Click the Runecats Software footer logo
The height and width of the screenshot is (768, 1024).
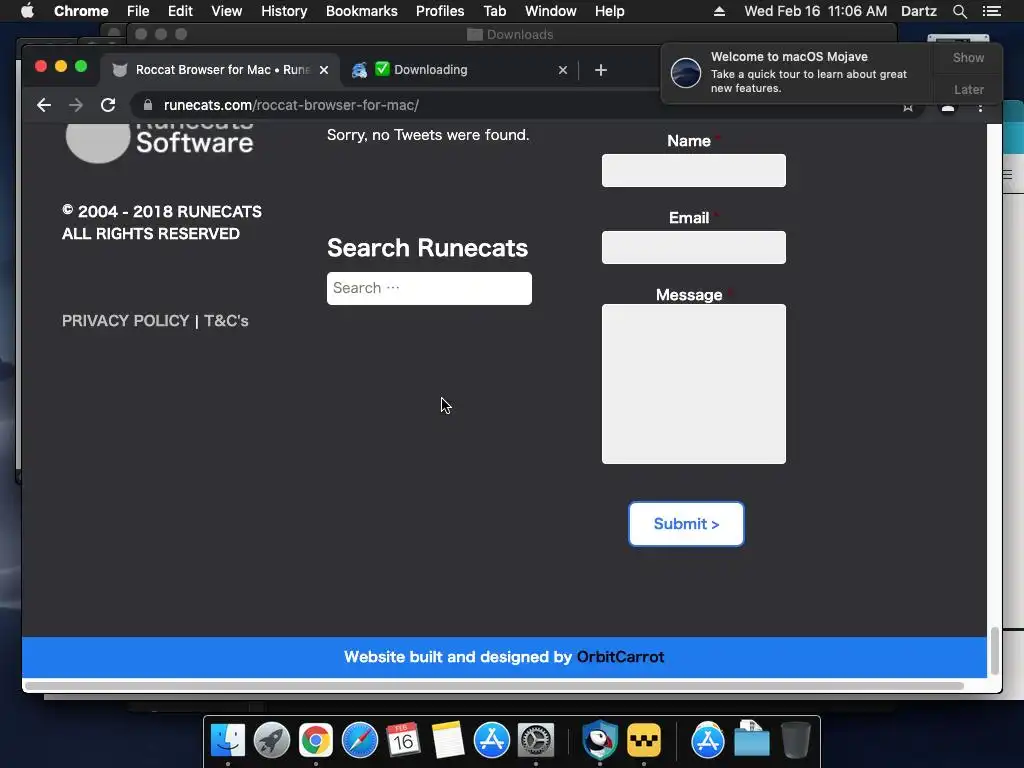(x=159, y=142)
